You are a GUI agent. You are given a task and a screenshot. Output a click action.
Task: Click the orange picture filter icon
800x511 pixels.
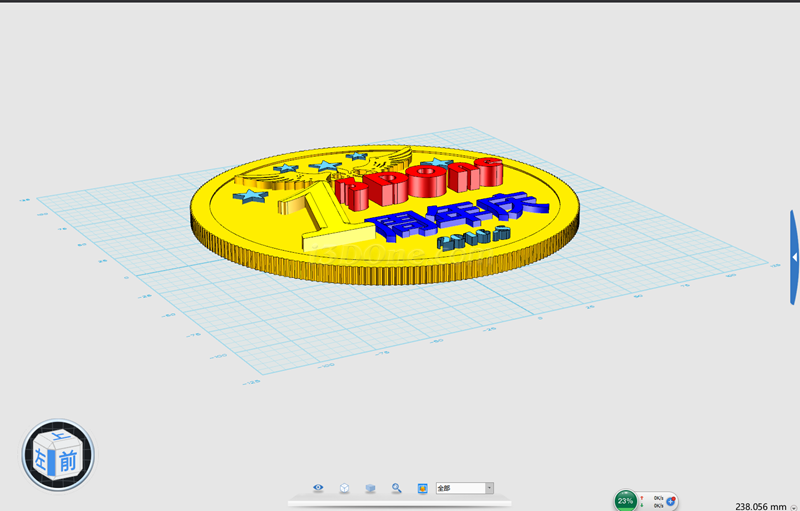coord(422,488)
